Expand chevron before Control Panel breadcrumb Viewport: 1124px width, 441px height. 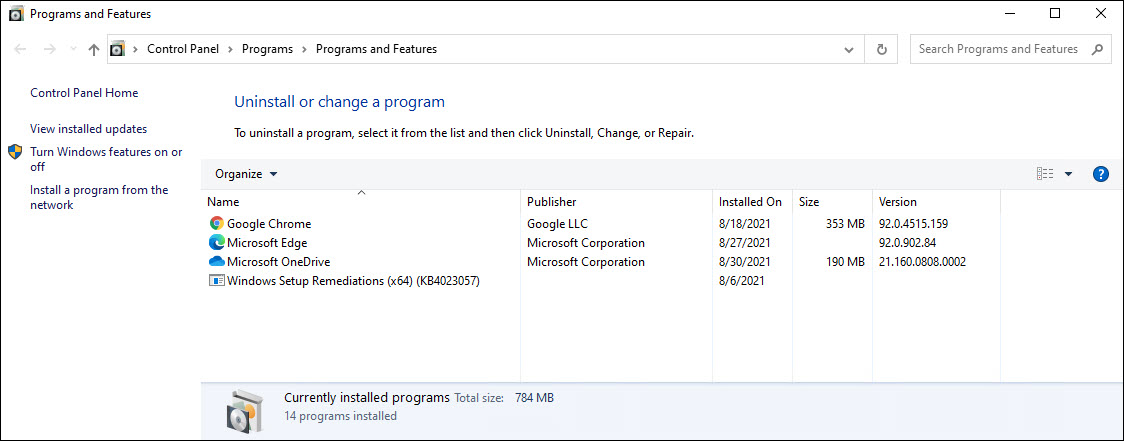pyautogui.click(x=135, y=49)
